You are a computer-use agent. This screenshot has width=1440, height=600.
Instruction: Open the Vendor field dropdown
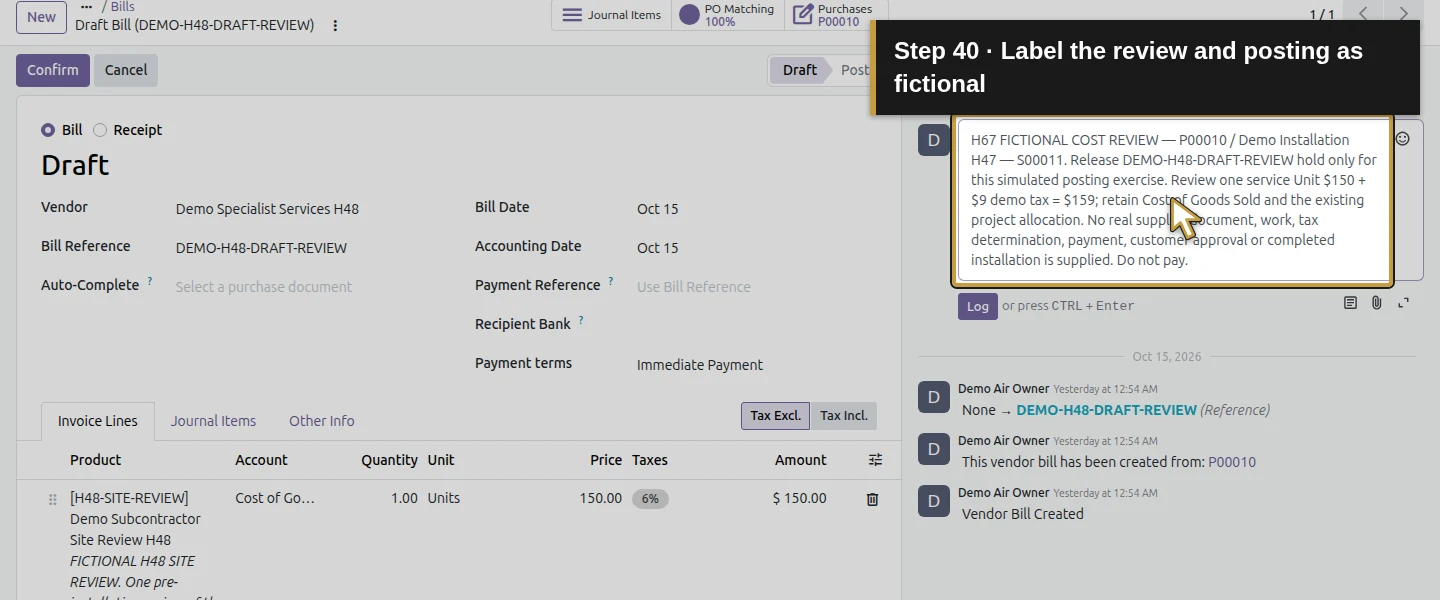[310, 209]
